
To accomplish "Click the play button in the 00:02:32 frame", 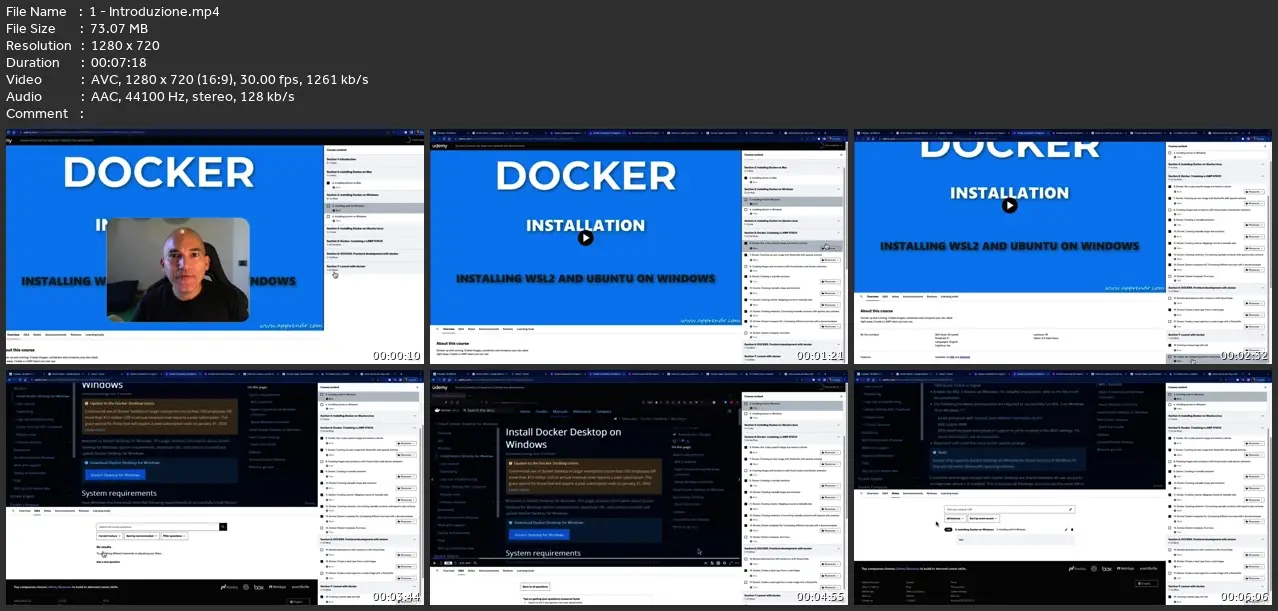I will point(1010,205).
